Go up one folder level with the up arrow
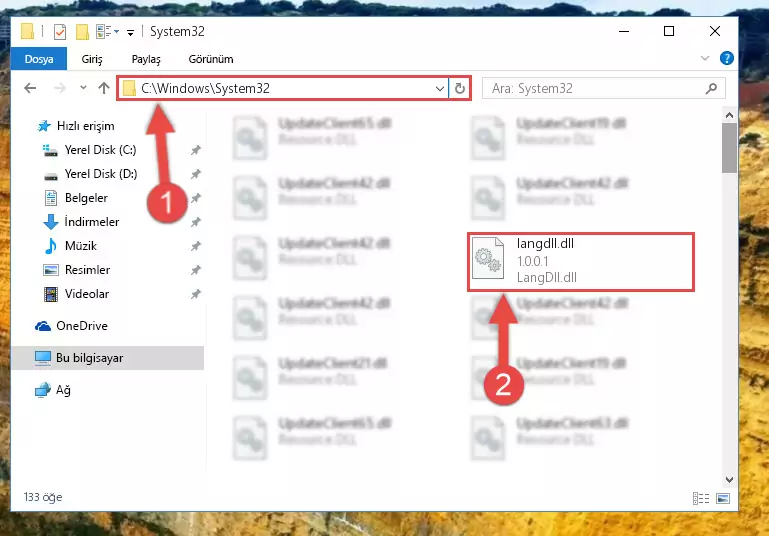The image size is (769, 536). (x=103, y=88)
